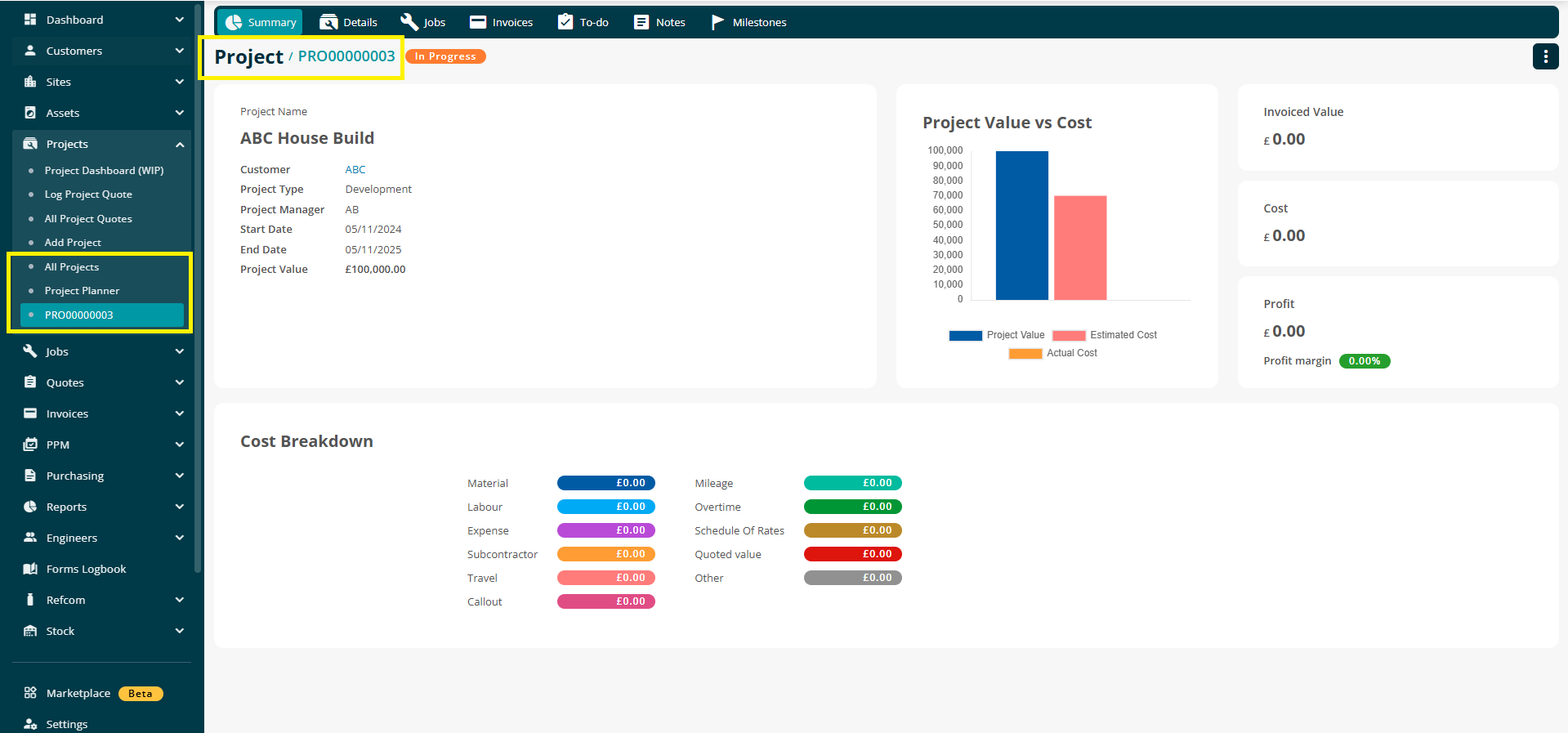This screenshot has height=733, width=1568.
Task: Click the Engineers people icon
Action: pos(30,538)
